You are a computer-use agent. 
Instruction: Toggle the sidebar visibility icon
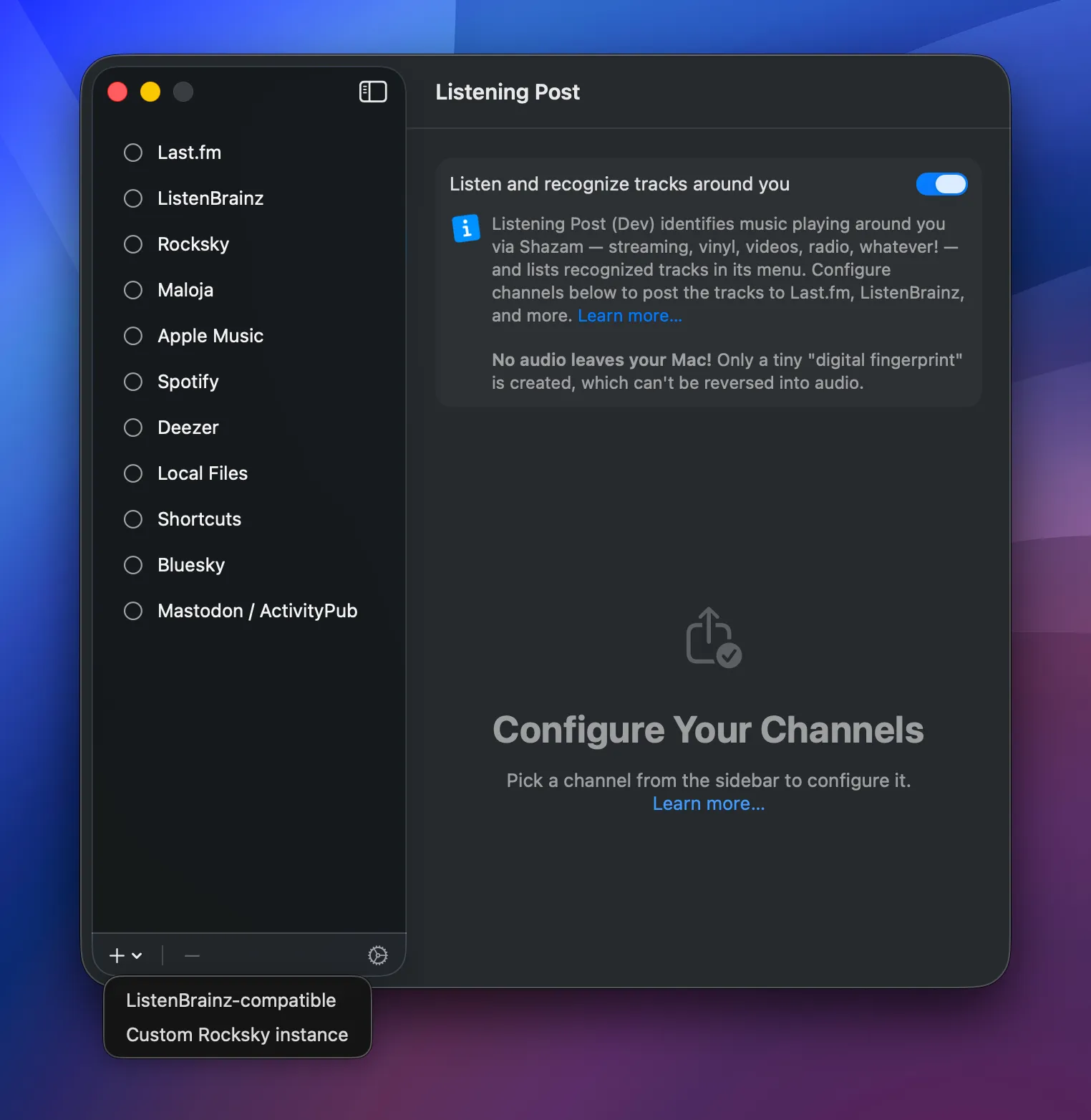pyautogui.click(x=372, y=92)
